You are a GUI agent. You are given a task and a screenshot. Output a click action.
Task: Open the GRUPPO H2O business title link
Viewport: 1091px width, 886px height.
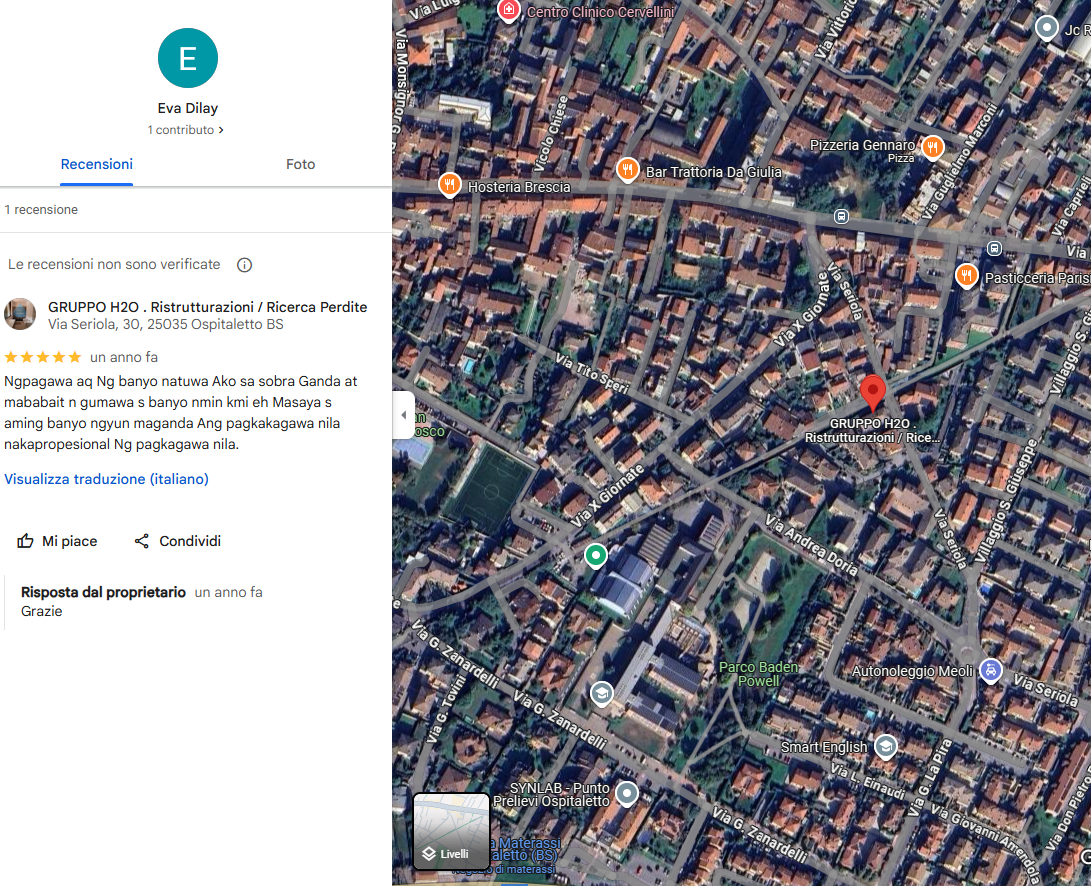tap(207, 307)
